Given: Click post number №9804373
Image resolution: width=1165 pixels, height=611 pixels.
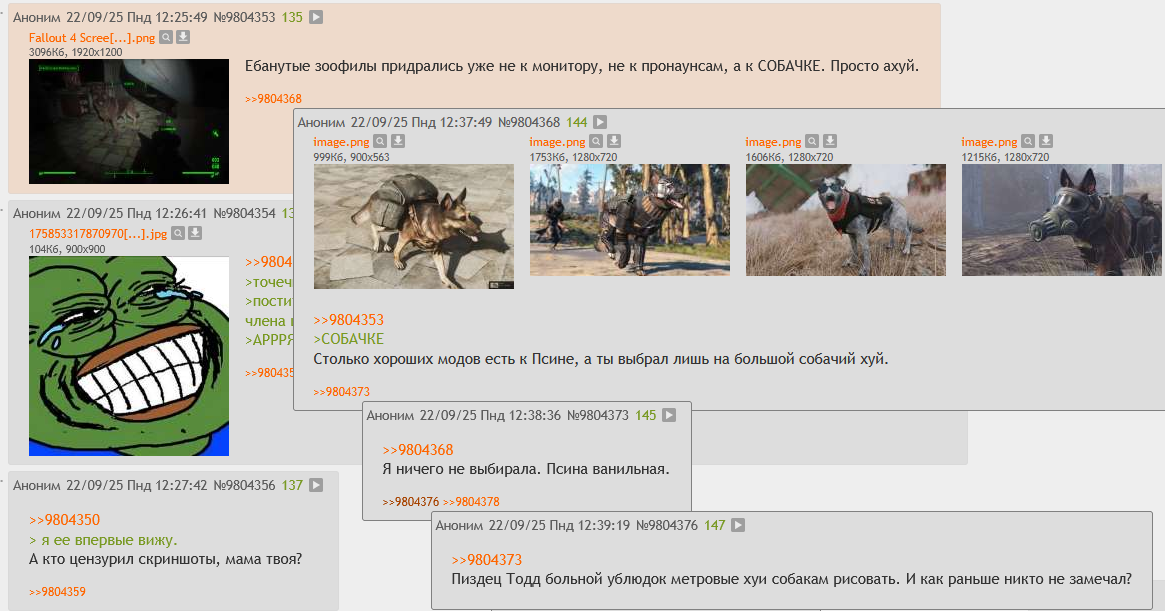Looking at the screenshot, I should tap(598, 416).
